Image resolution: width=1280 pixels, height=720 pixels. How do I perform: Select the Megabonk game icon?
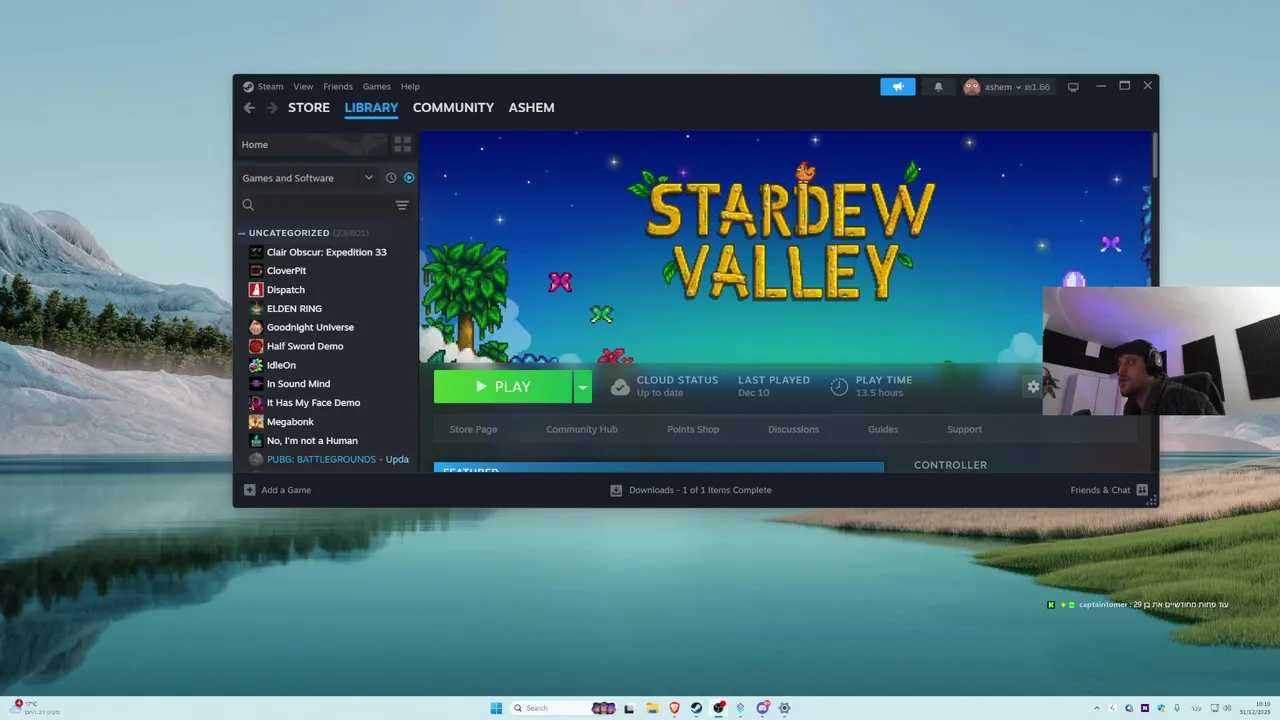click(x=256, y=422)
